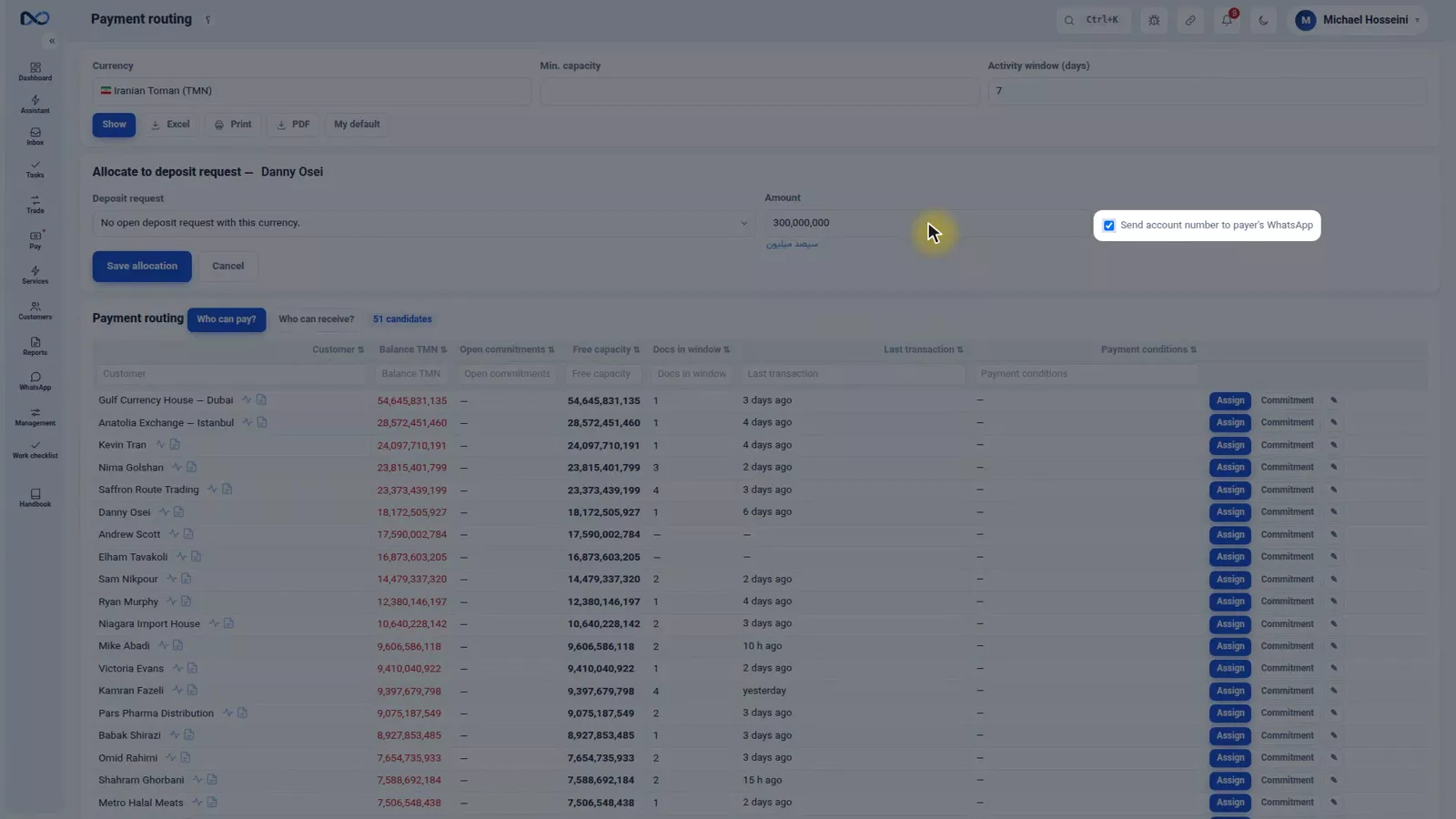Uncheck Send account number to payer's WhatsApp
Viewport: 1456px width, 819px height.
pyautogui.click(x=1108, y=226)
